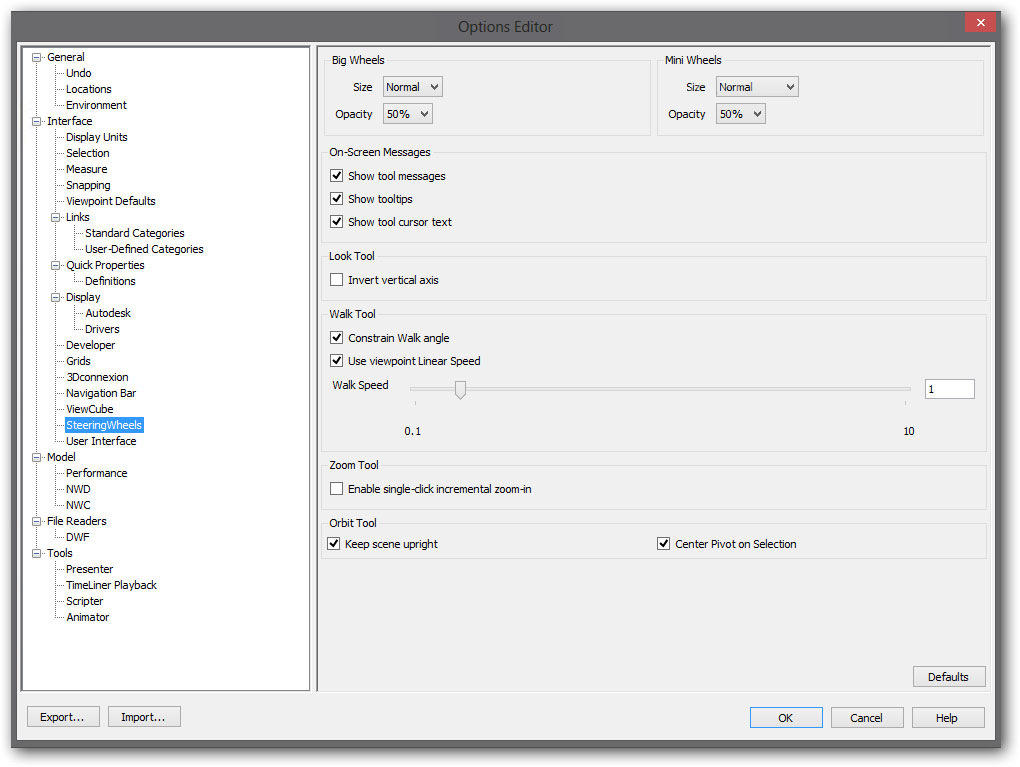Open Big Wheels Opacity dropdown
1020x767 pixels.
coord(407,114)
